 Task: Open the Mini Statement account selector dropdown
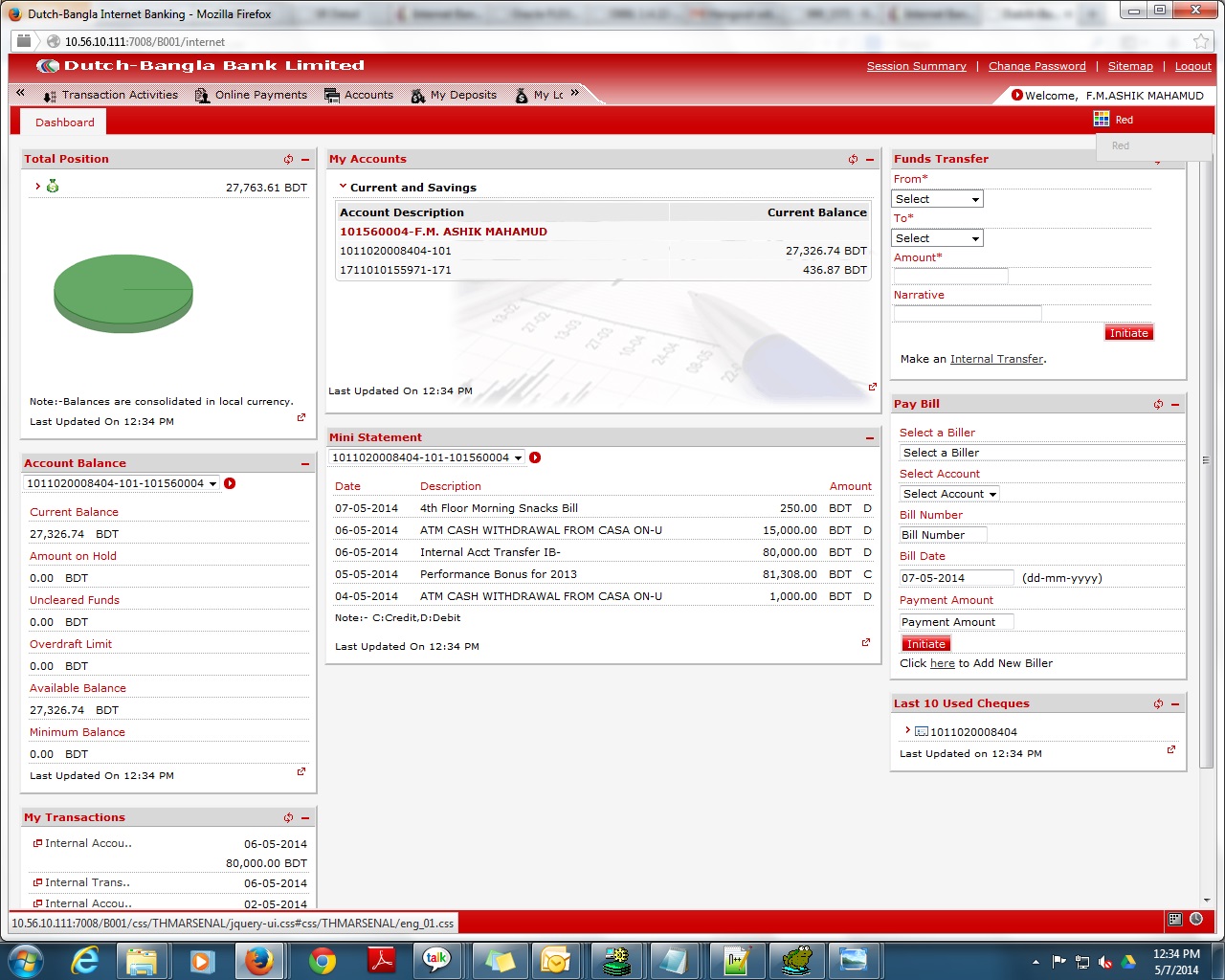click(427, 457)
